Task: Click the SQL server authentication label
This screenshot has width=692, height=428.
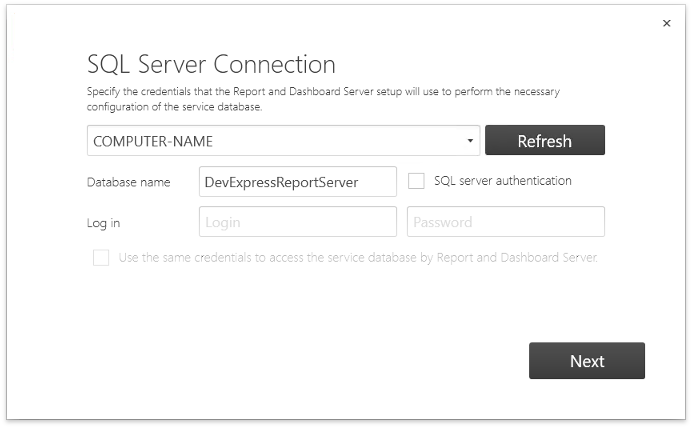Action: coord(503,180)
